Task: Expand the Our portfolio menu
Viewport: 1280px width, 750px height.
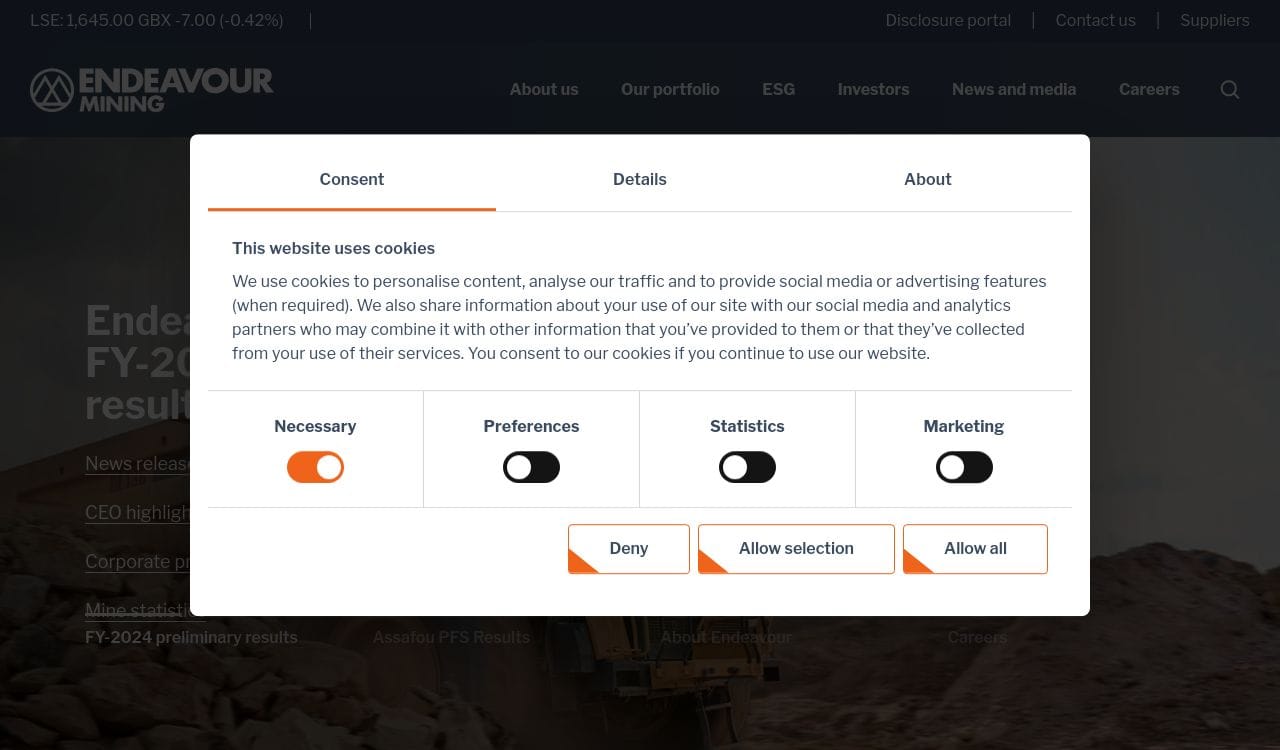Action: pyautogui.click(x=670, y=90)
